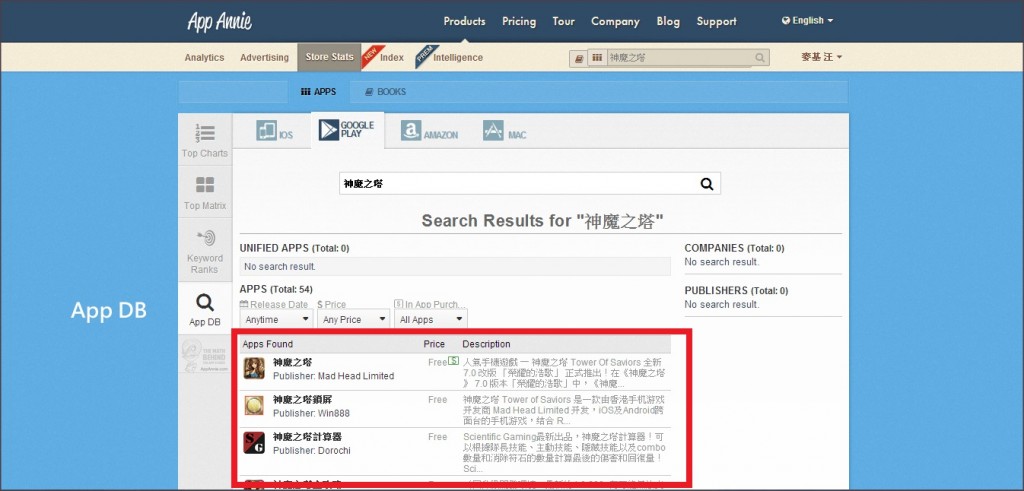The height and width of the screenshot is (491, 1024).
Task: Switch to the iOS store tab
Action: [x=274, y=132]
